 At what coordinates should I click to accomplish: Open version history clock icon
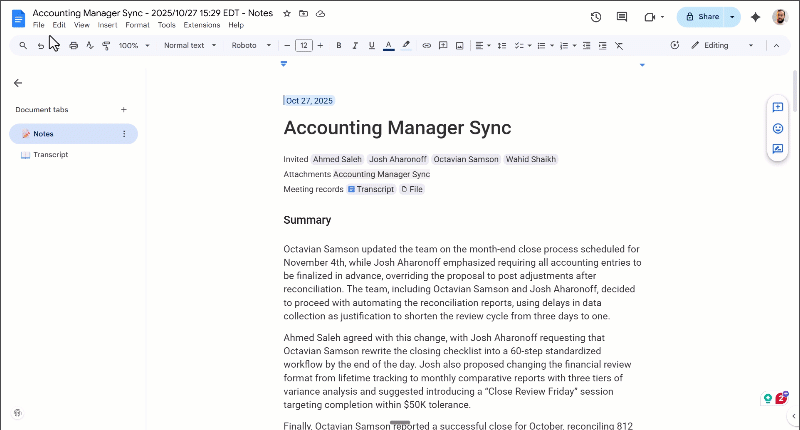click(x=596, y=17)
